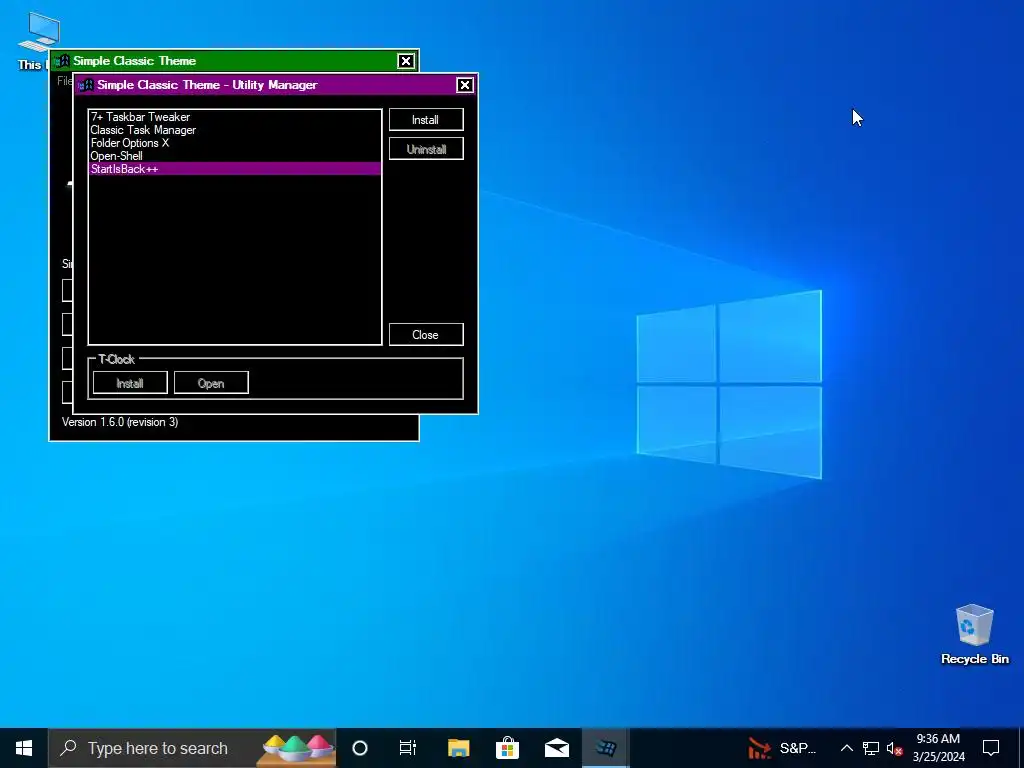Close the Utility Manager via Close button

pos(426,334)
